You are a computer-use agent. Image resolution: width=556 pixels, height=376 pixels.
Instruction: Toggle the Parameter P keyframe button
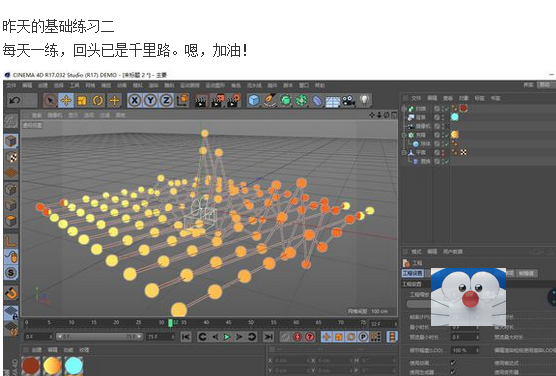click(363, 337)
